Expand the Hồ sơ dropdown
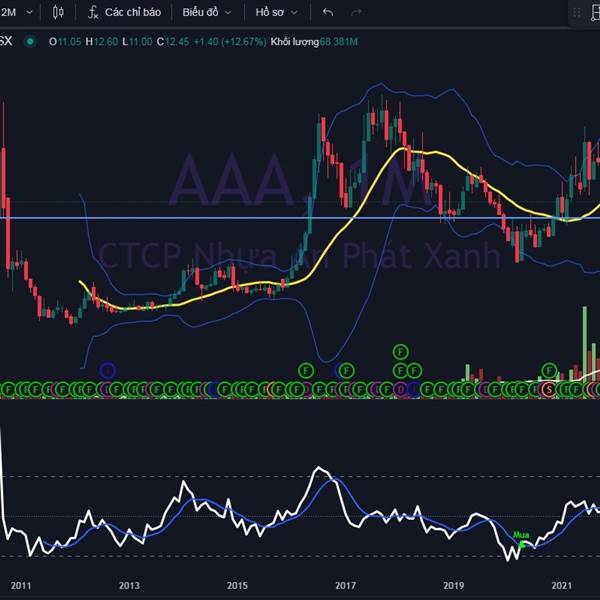 pos(276,12)
